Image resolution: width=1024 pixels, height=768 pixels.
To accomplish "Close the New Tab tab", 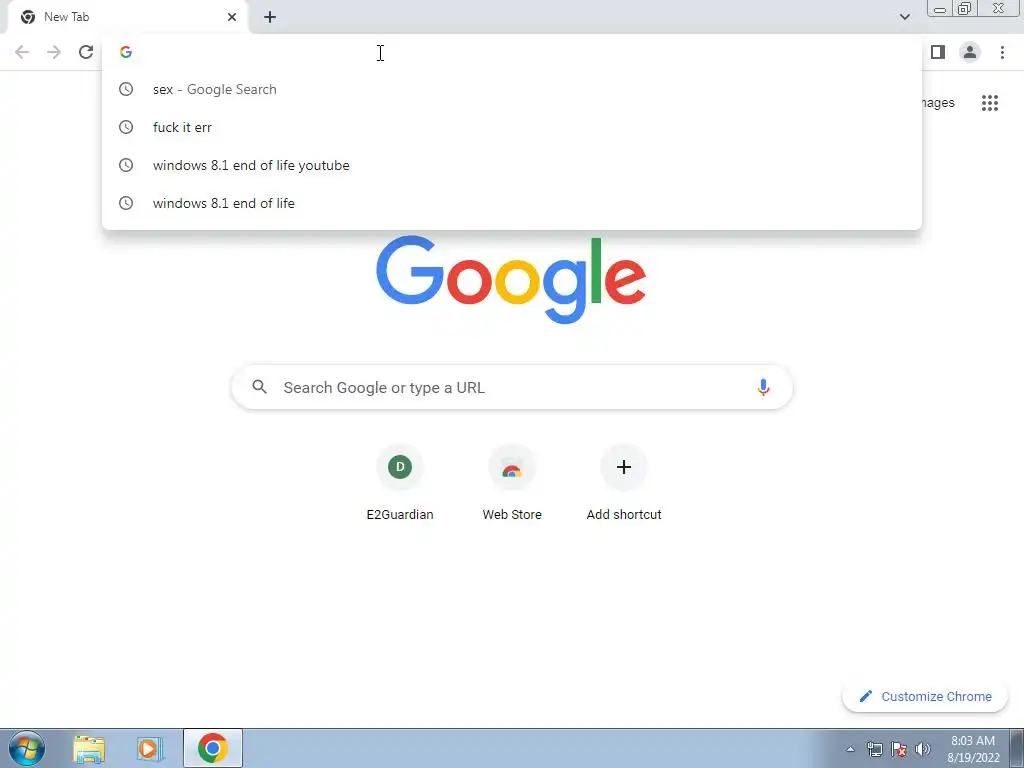I will coord(232,17).
